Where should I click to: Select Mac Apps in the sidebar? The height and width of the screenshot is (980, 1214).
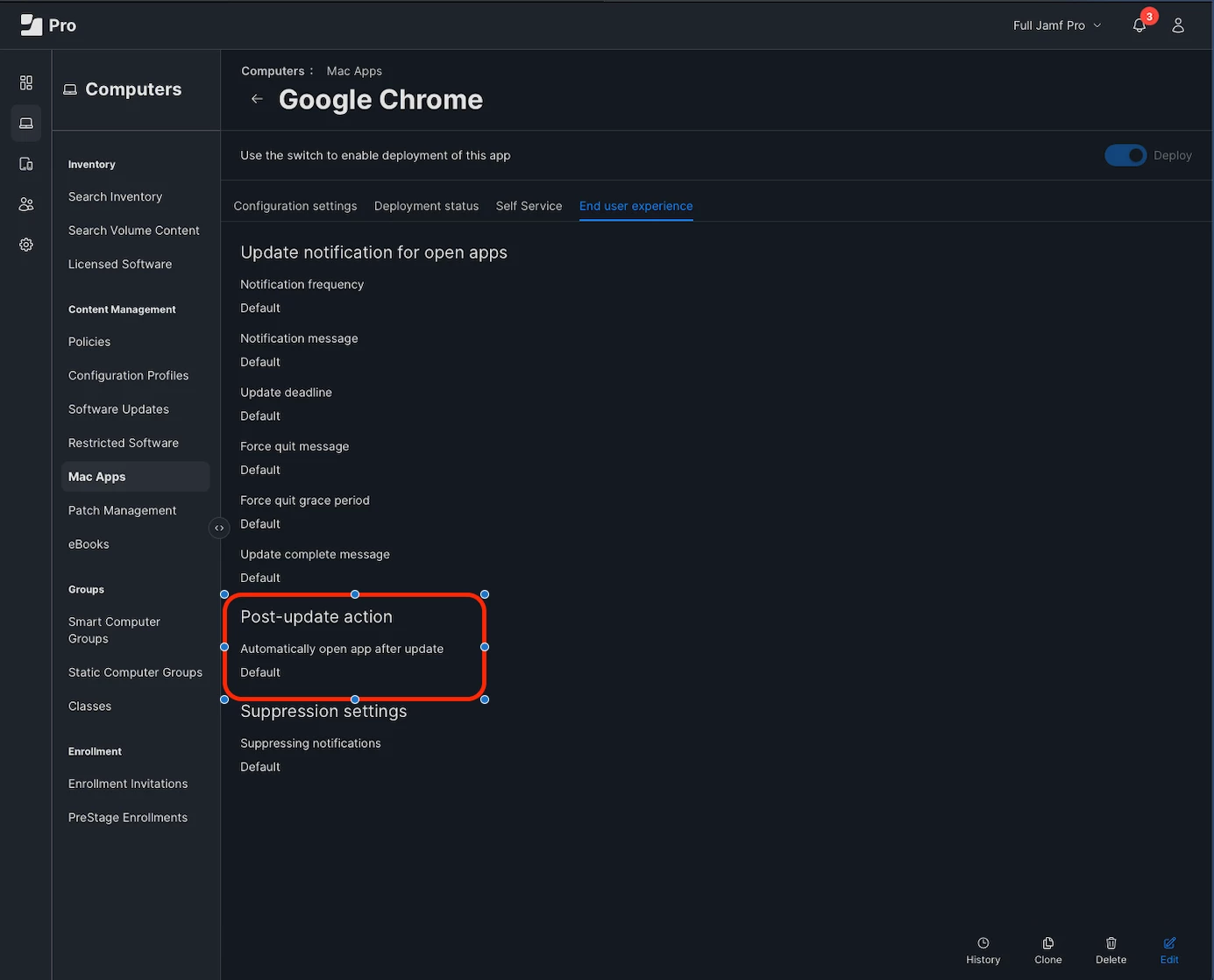click(136, 477)
